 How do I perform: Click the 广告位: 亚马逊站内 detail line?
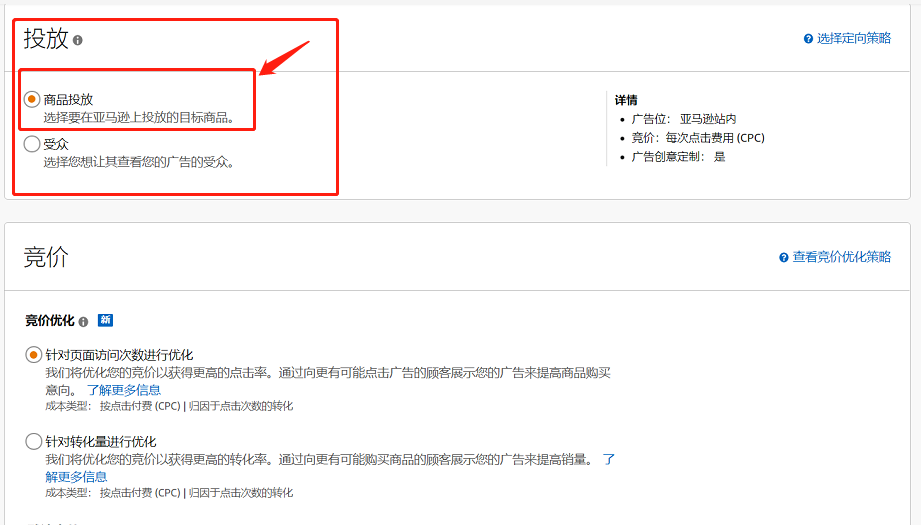684,119
